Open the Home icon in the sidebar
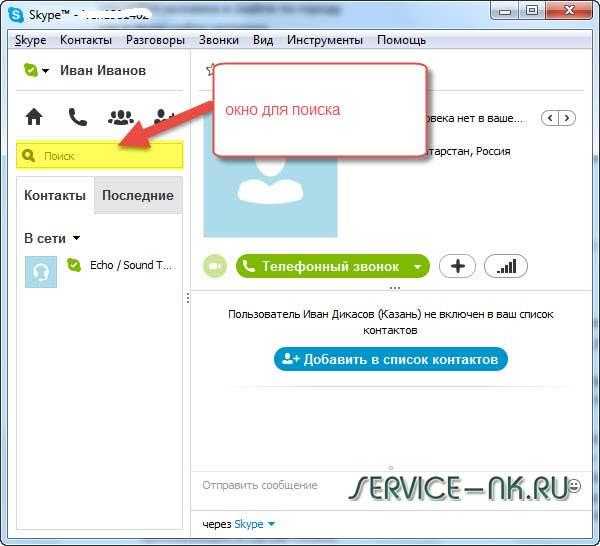This screenshot has height=546, width=600. click(x=34, y=117)
